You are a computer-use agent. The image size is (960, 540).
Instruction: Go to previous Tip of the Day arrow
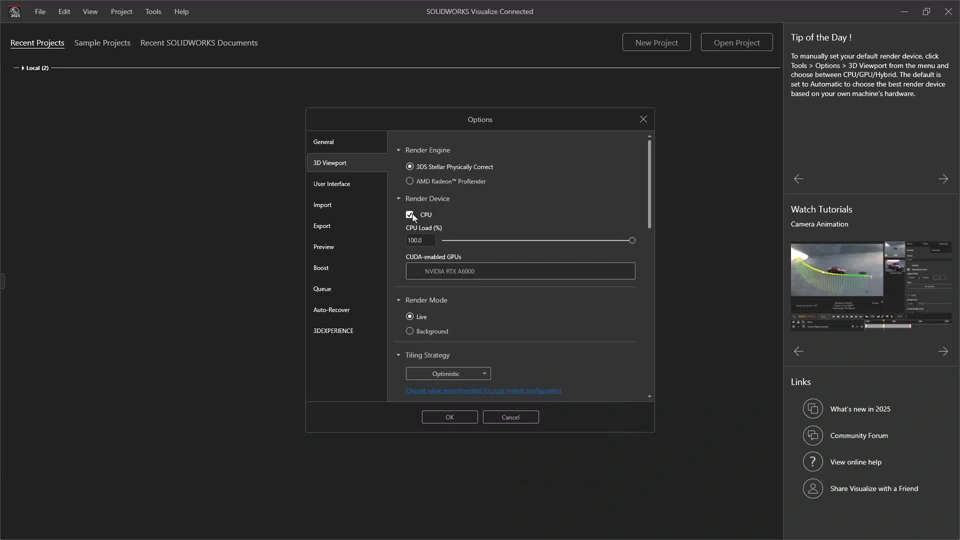coord(798,179)
